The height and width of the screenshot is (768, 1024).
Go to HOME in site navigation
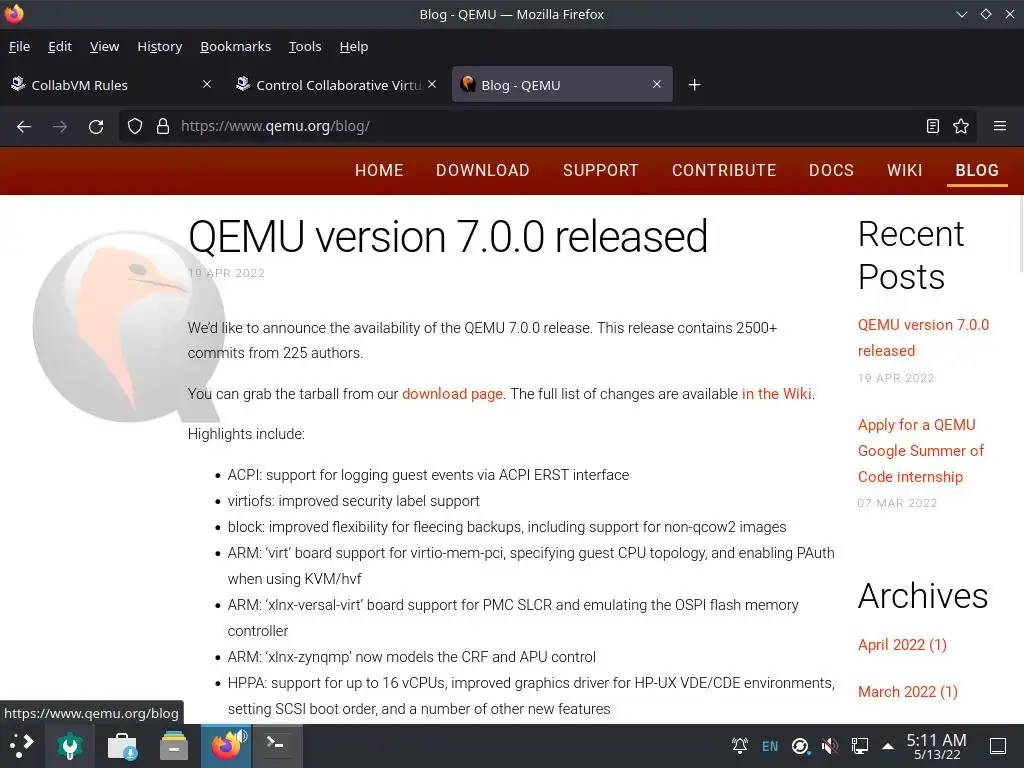[x=379, y=170]
